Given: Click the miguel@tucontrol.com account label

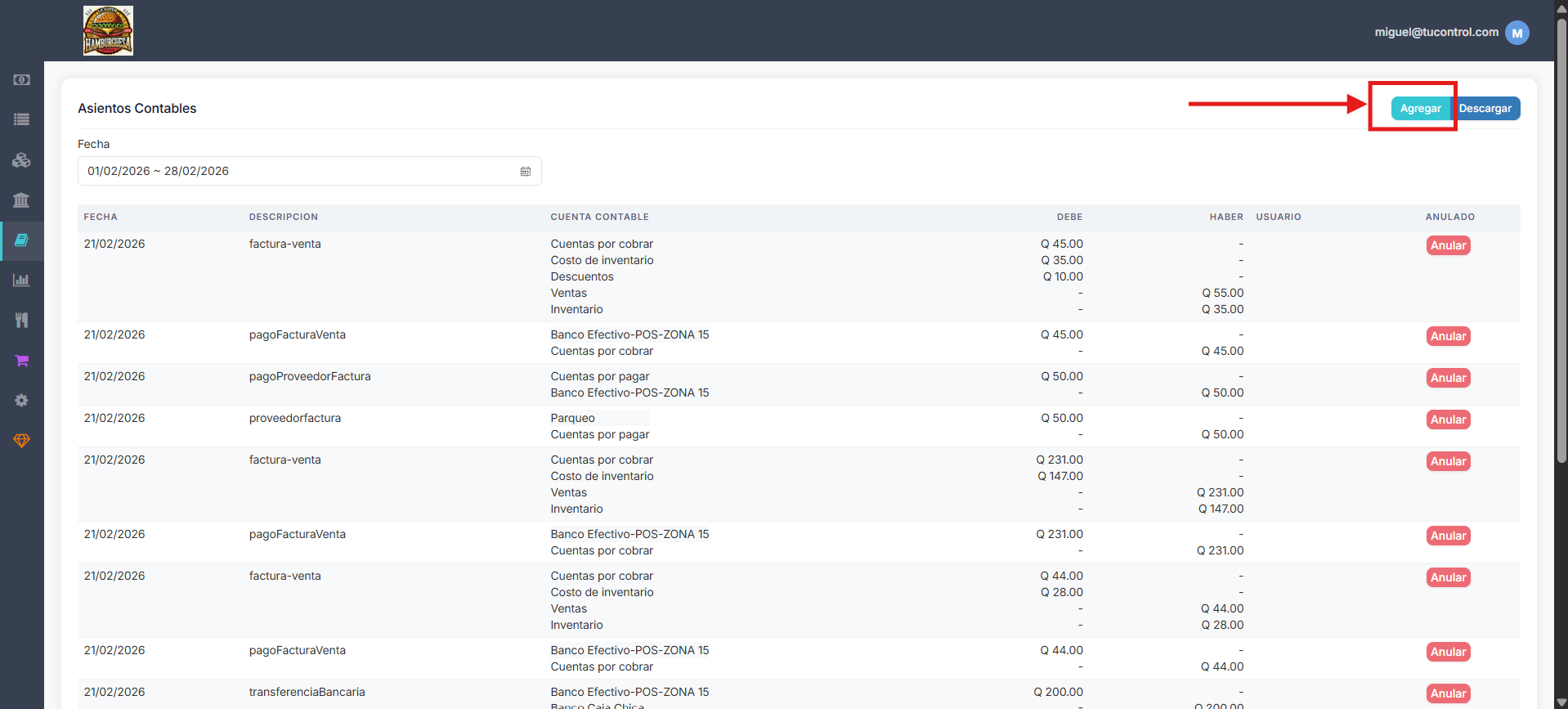Looking at the screenshot, I should click(1436, 32).
